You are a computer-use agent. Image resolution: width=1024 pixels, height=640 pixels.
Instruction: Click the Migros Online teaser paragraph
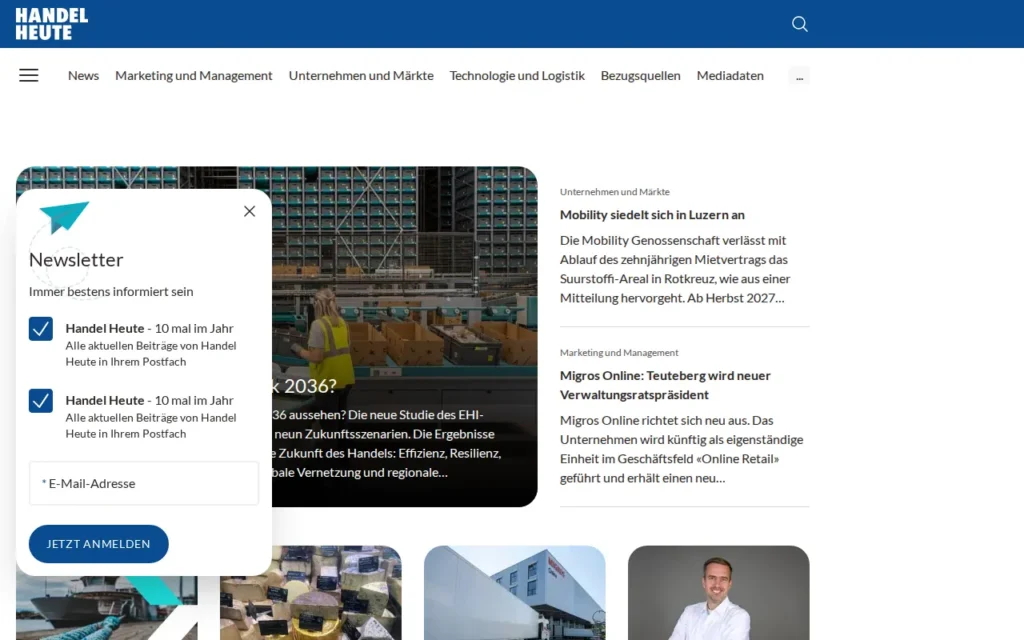click(681, 449)
